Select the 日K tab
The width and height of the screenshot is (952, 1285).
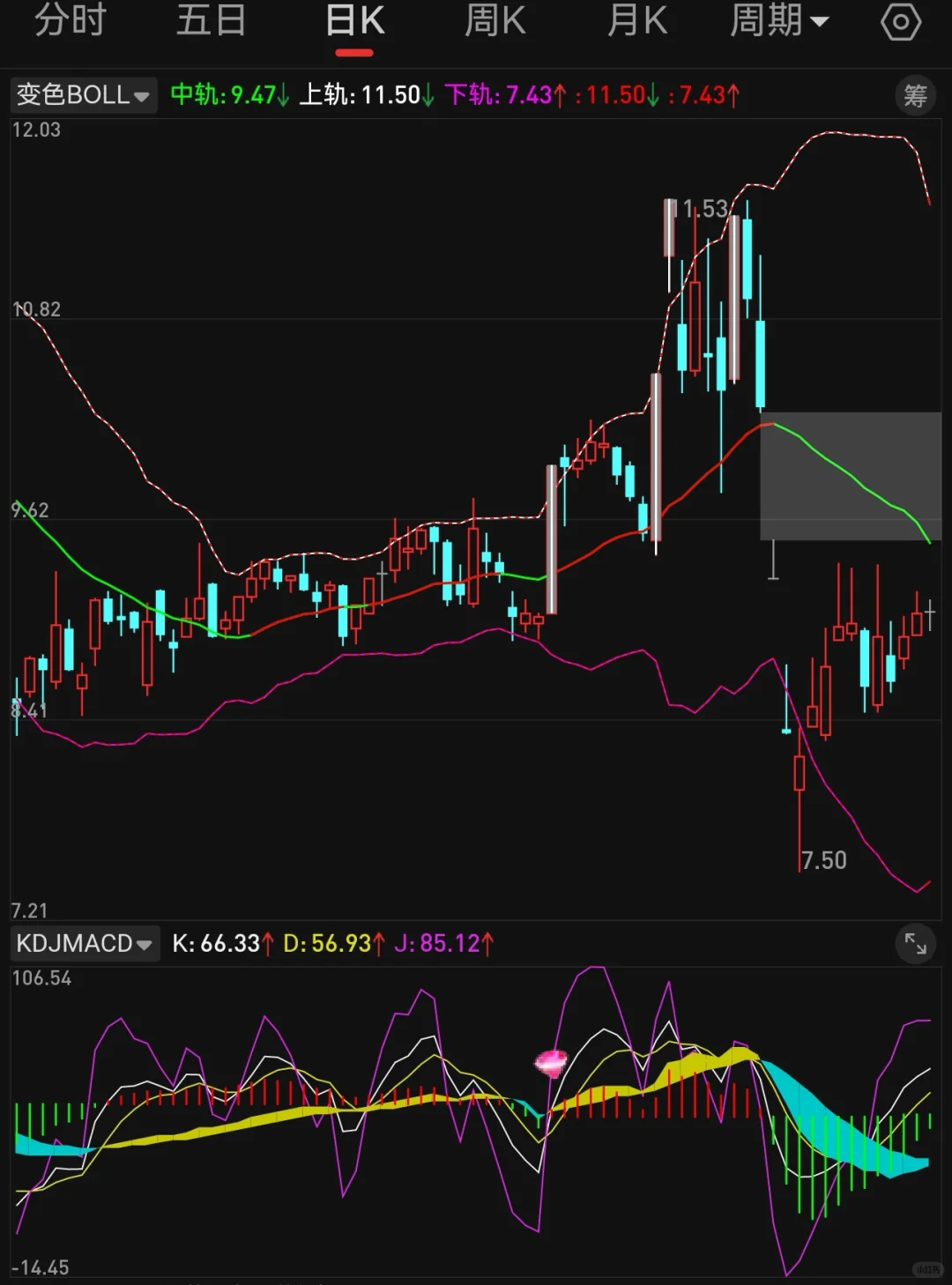pyautogui.click(x=354, y=21)
